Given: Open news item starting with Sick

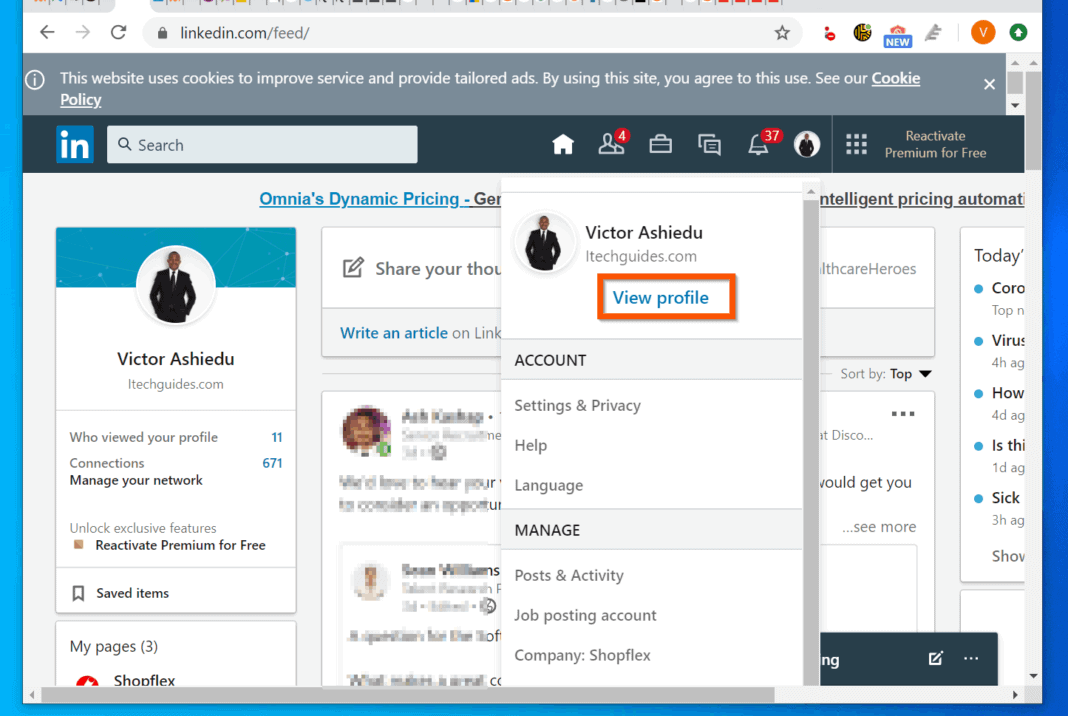Looking at the screenshot, I should [x=1005, y=498].
